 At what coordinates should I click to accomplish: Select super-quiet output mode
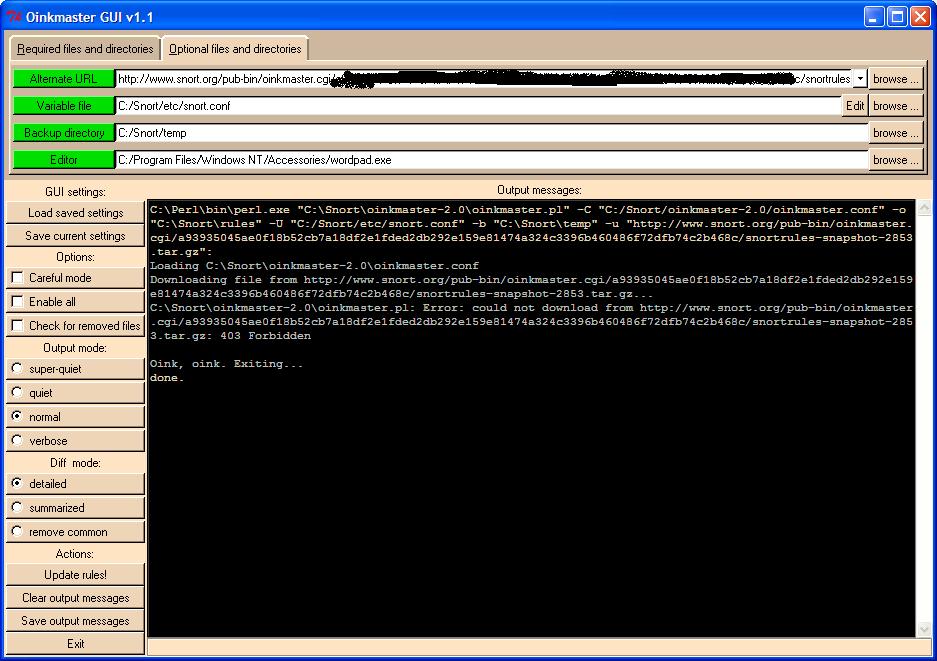(17, 369)
